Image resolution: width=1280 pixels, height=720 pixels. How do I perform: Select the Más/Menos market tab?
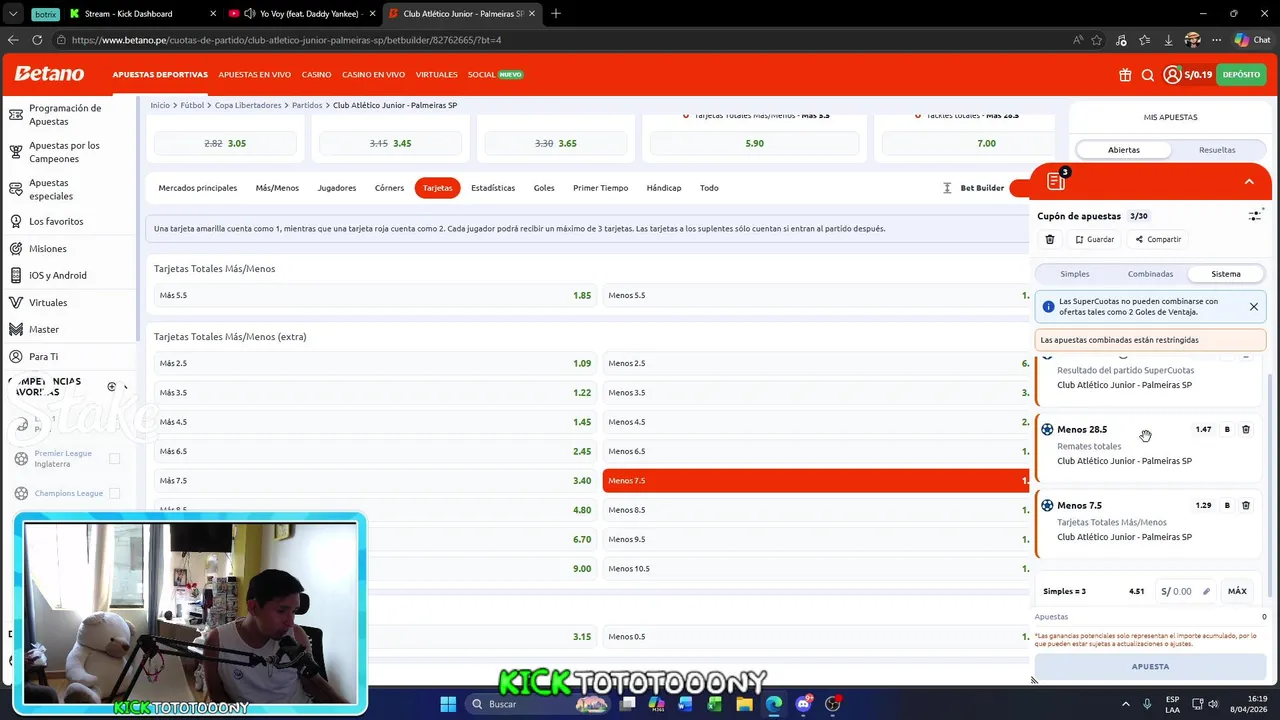coord(277,188)
